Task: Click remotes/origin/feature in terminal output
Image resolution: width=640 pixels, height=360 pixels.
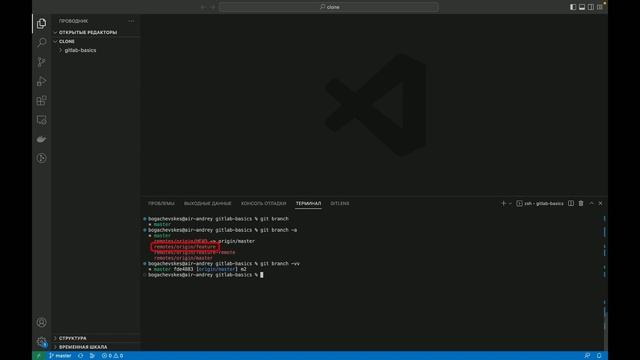Action: click(x=185, y=247)
